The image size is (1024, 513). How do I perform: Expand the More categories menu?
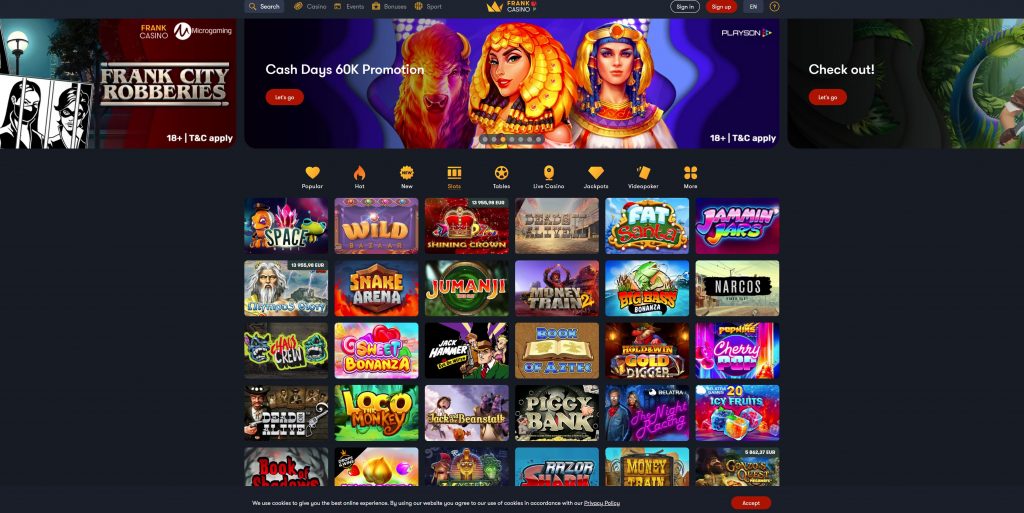pos(690,177)
